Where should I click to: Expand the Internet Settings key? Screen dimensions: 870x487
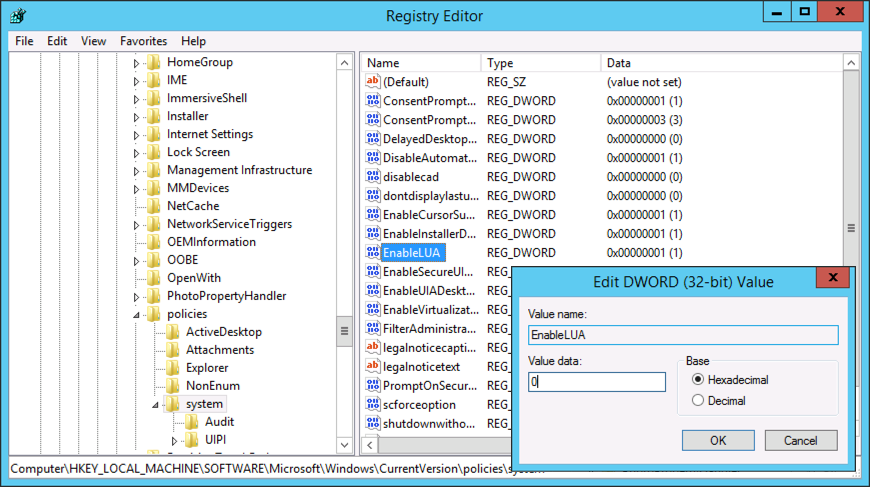pos(136,135)
